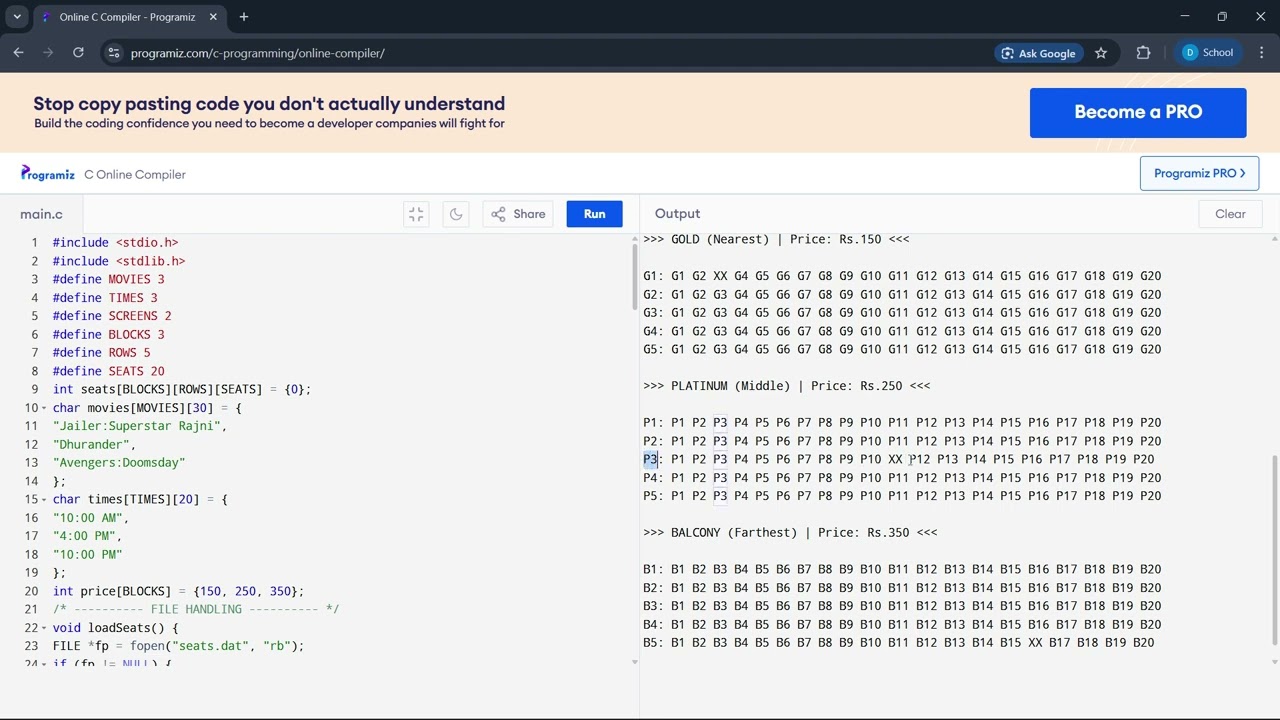Click the output panel vertical scrollbar

coord(1274,550)
